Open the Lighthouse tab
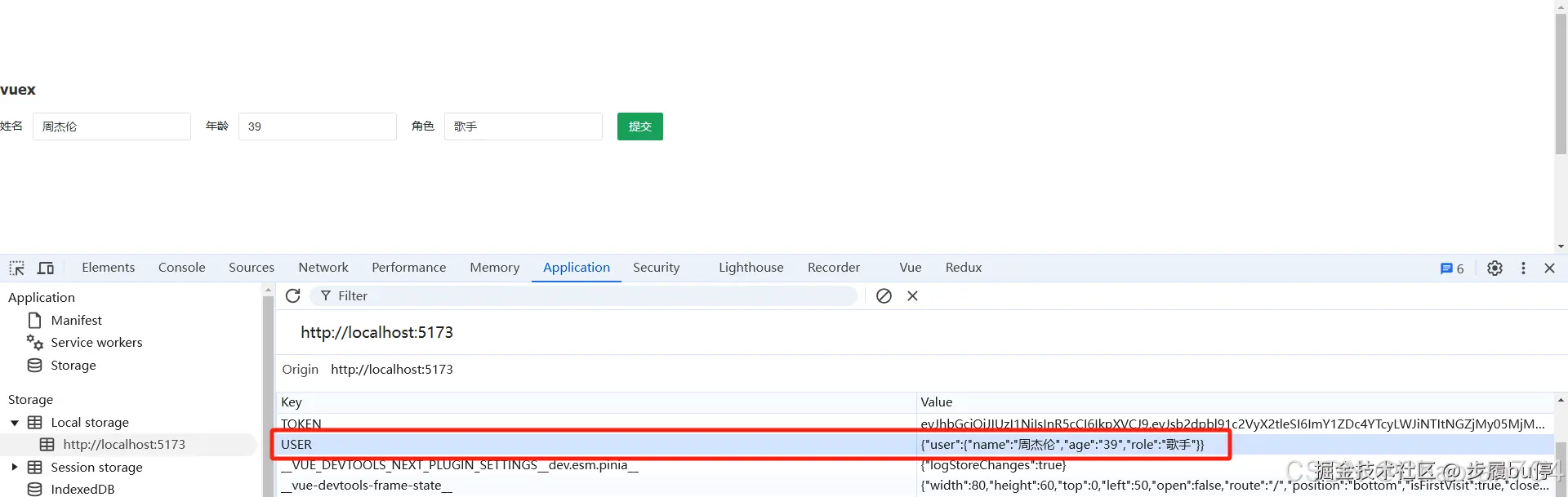This screenshot has width=1568, height=497. [751, 268]
